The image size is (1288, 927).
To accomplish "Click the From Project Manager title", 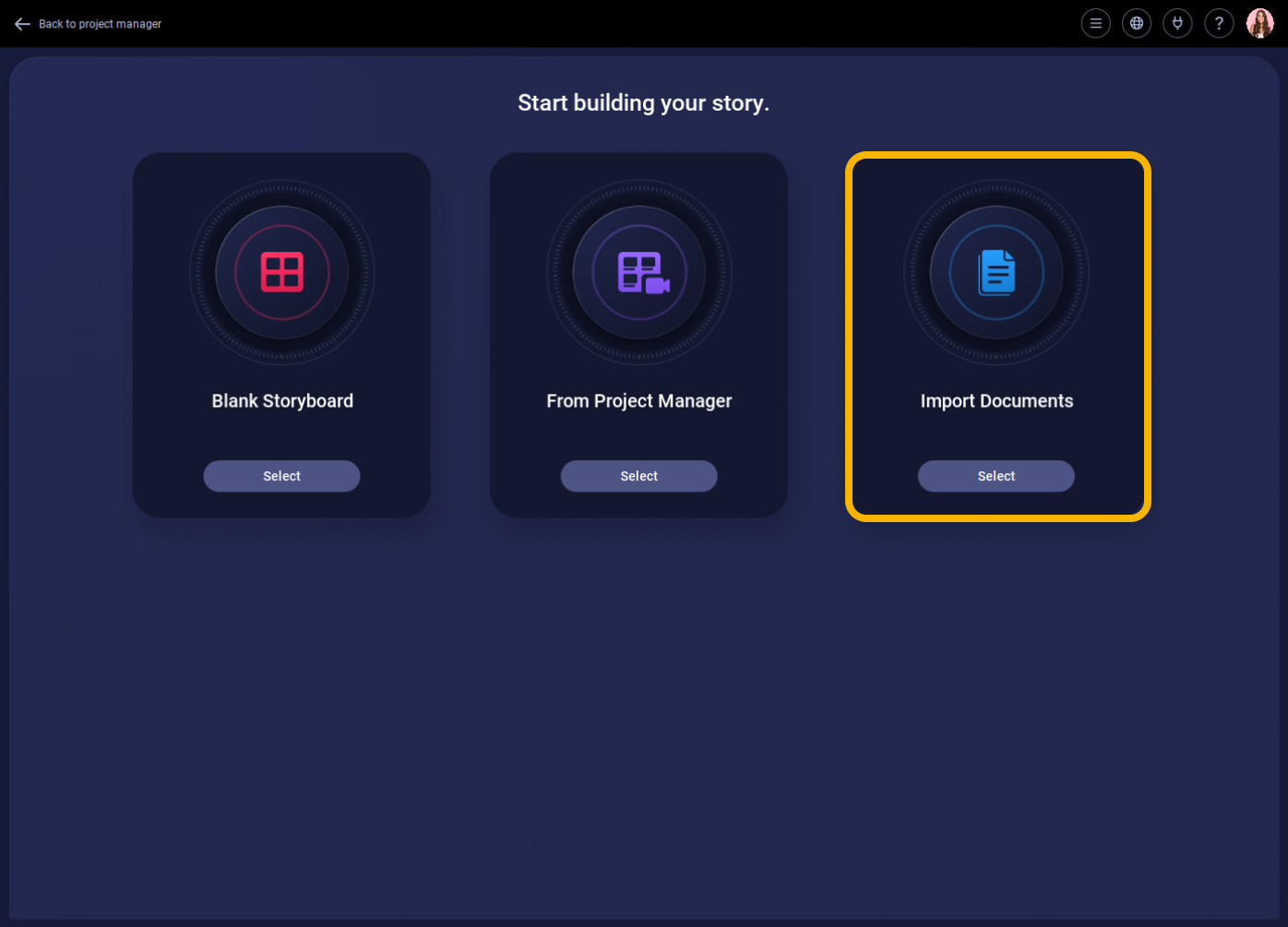I will pyautogui.click(x=638, y=401).
